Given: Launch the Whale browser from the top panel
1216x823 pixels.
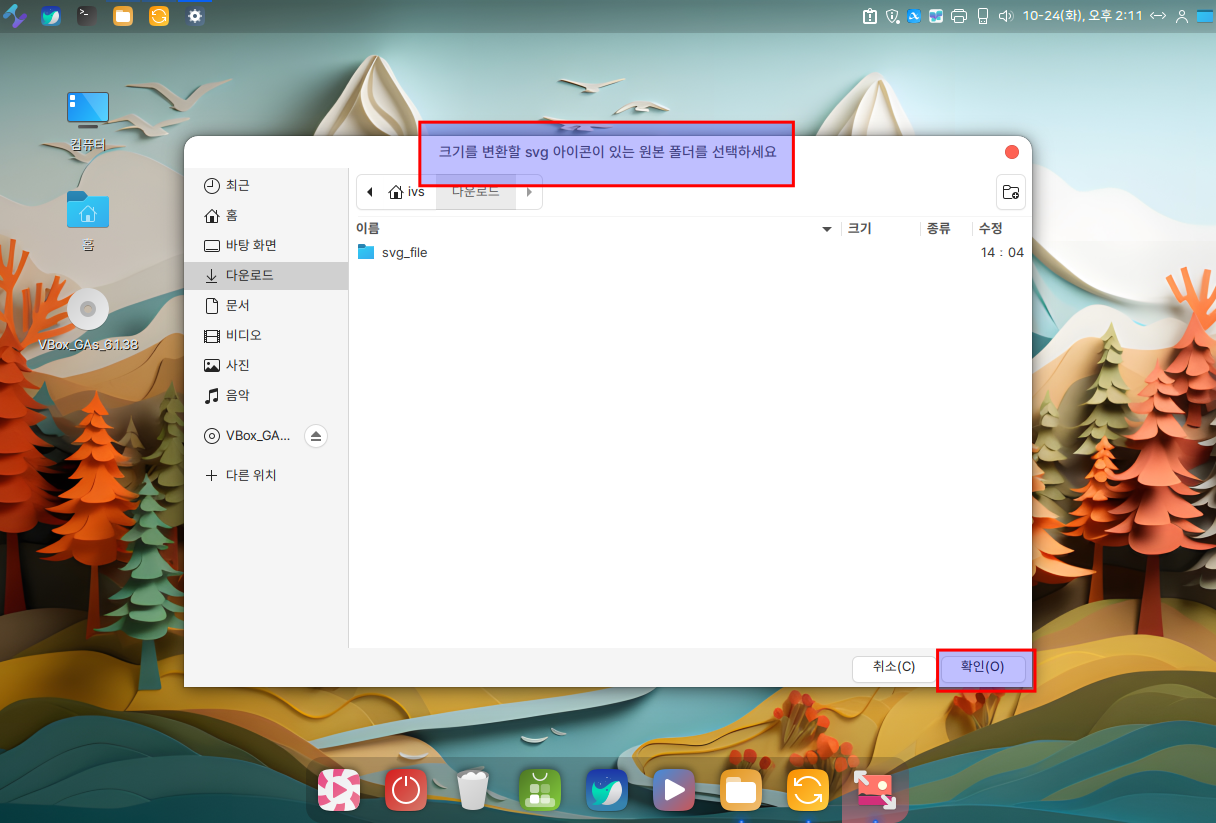Looking at the screenshot, I should click(51, 16).
